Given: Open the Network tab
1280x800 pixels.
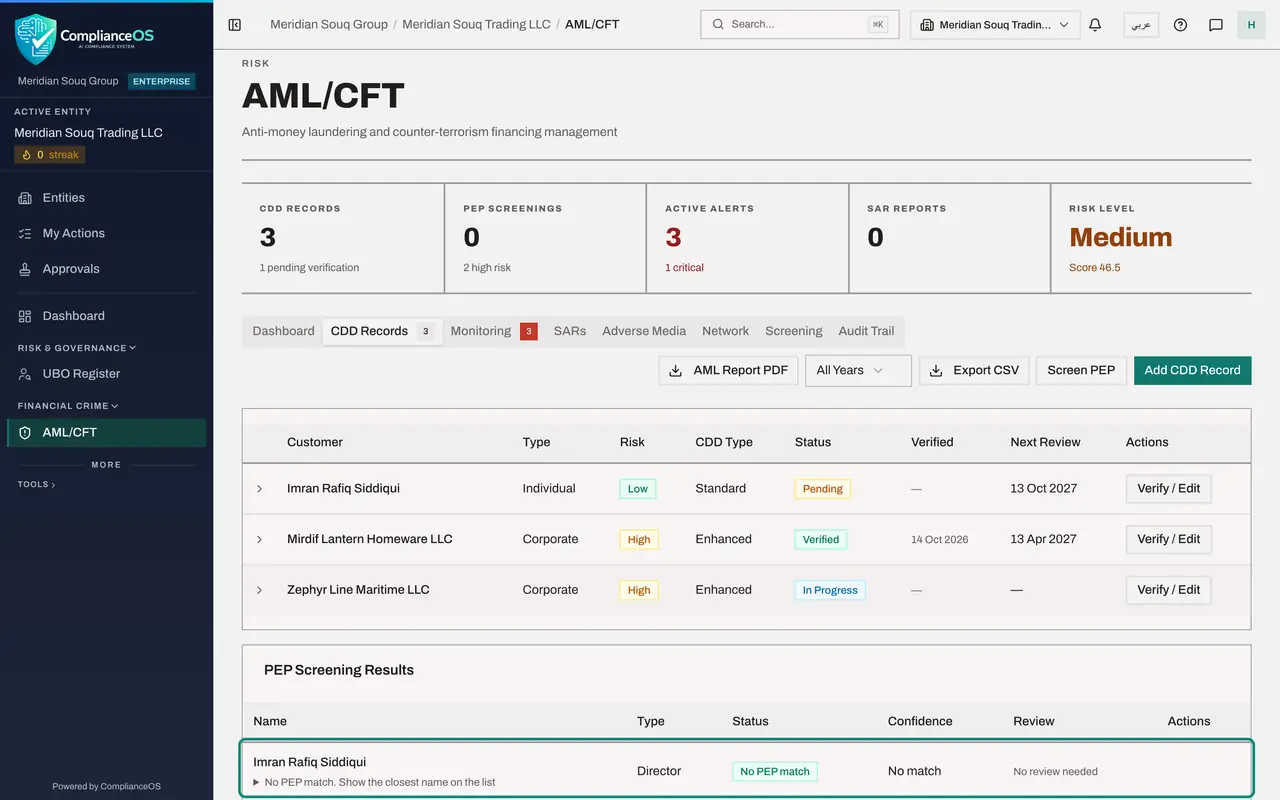Looking at the screenshot, I should point(726,331).
